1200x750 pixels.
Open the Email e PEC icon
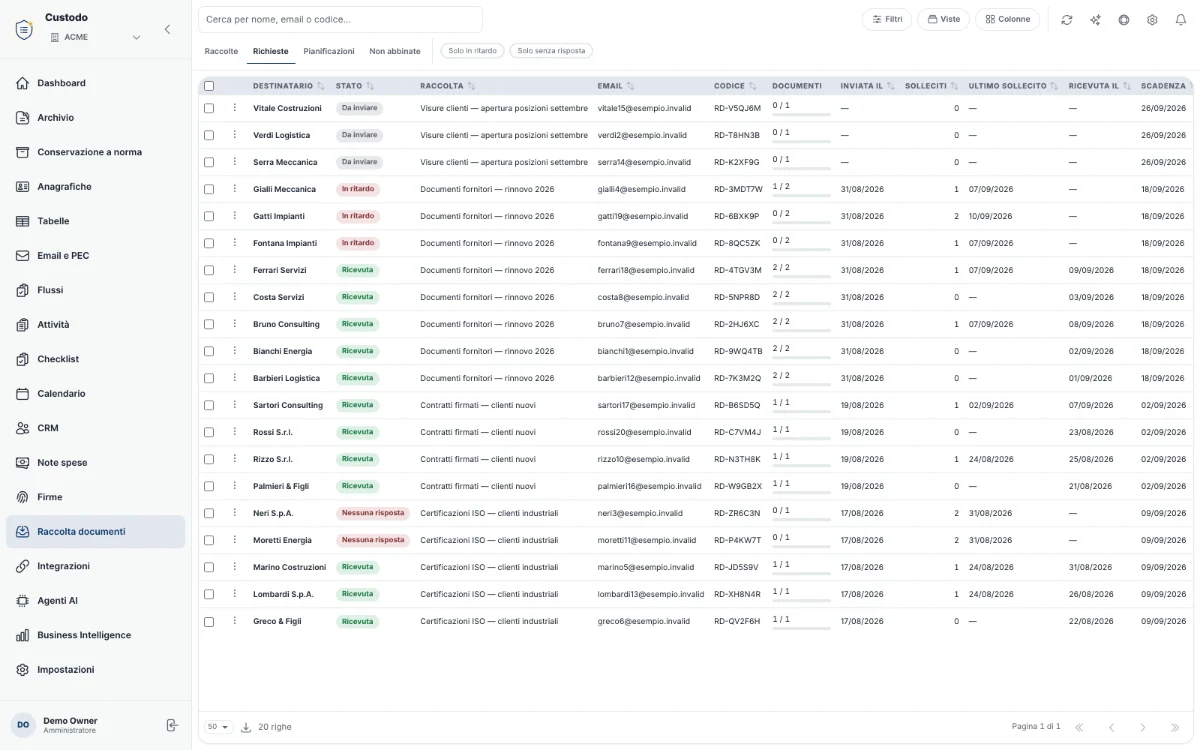click(22, 256)
